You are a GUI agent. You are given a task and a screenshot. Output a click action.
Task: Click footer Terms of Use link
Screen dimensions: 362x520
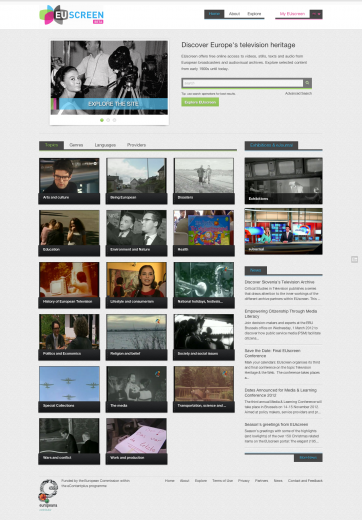222,481
